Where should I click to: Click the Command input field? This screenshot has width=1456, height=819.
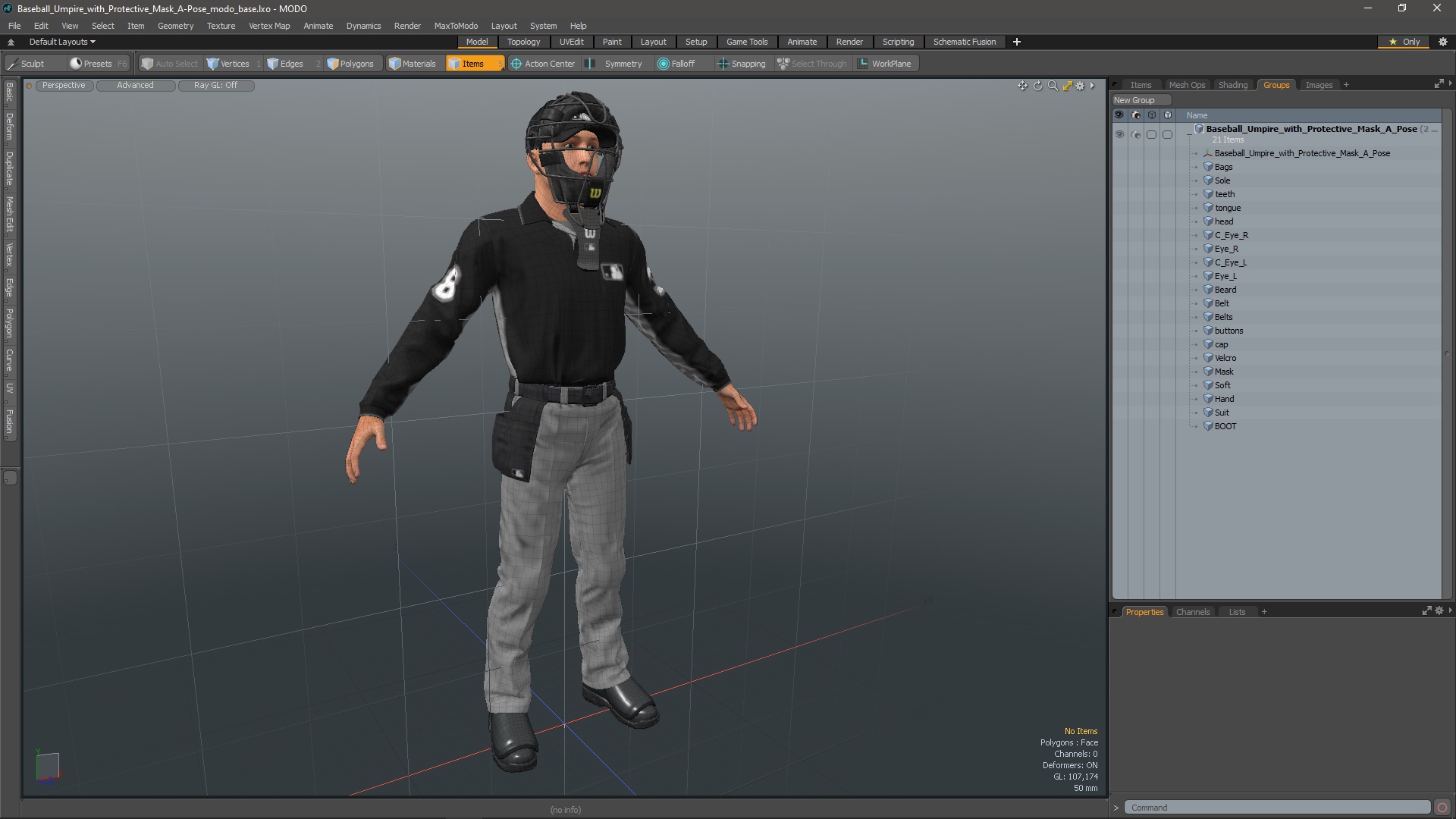1277,808
